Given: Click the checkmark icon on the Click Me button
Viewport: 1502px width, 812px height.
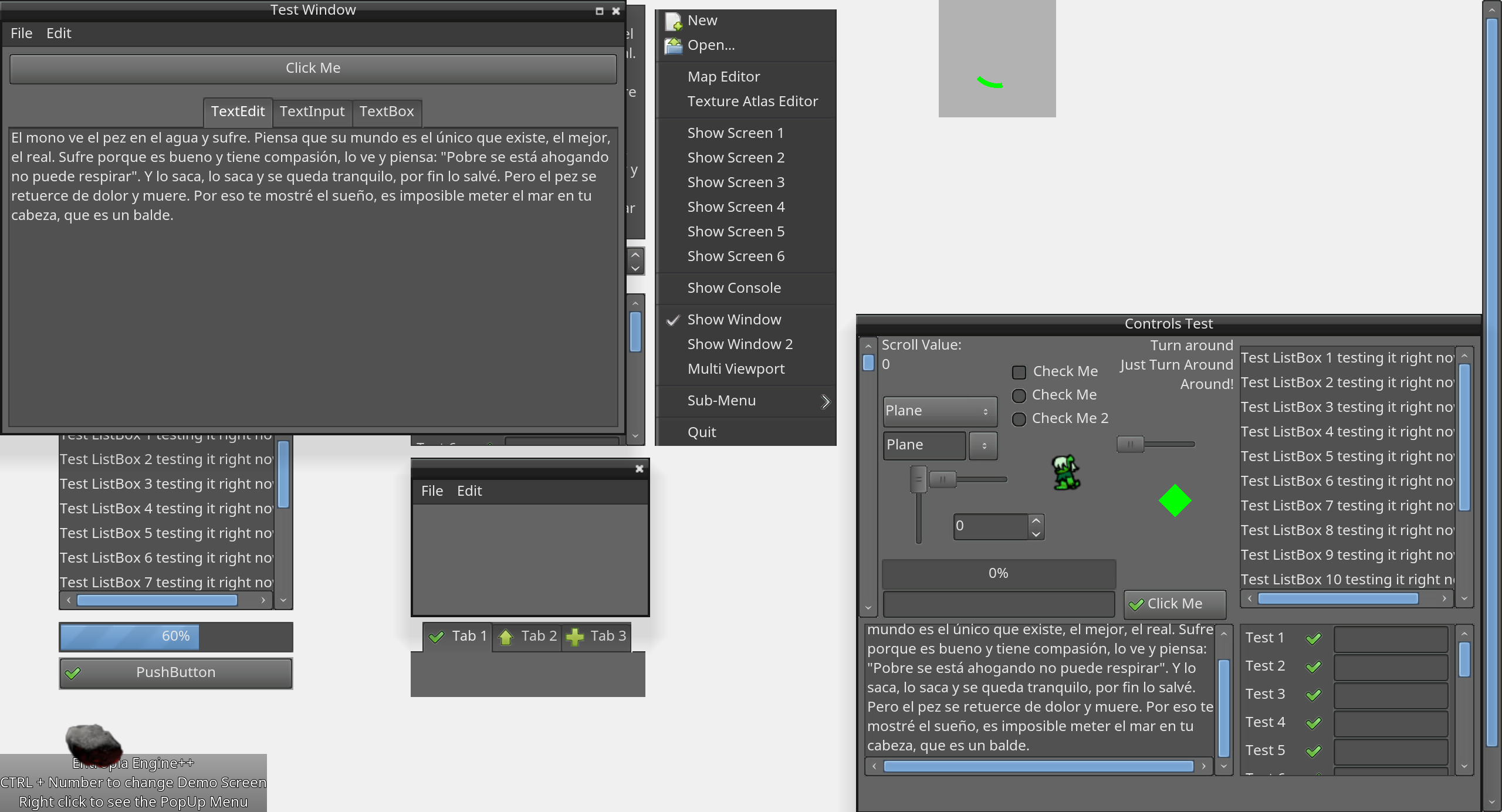Looking at the screenshot, I should pos(1136,604).
